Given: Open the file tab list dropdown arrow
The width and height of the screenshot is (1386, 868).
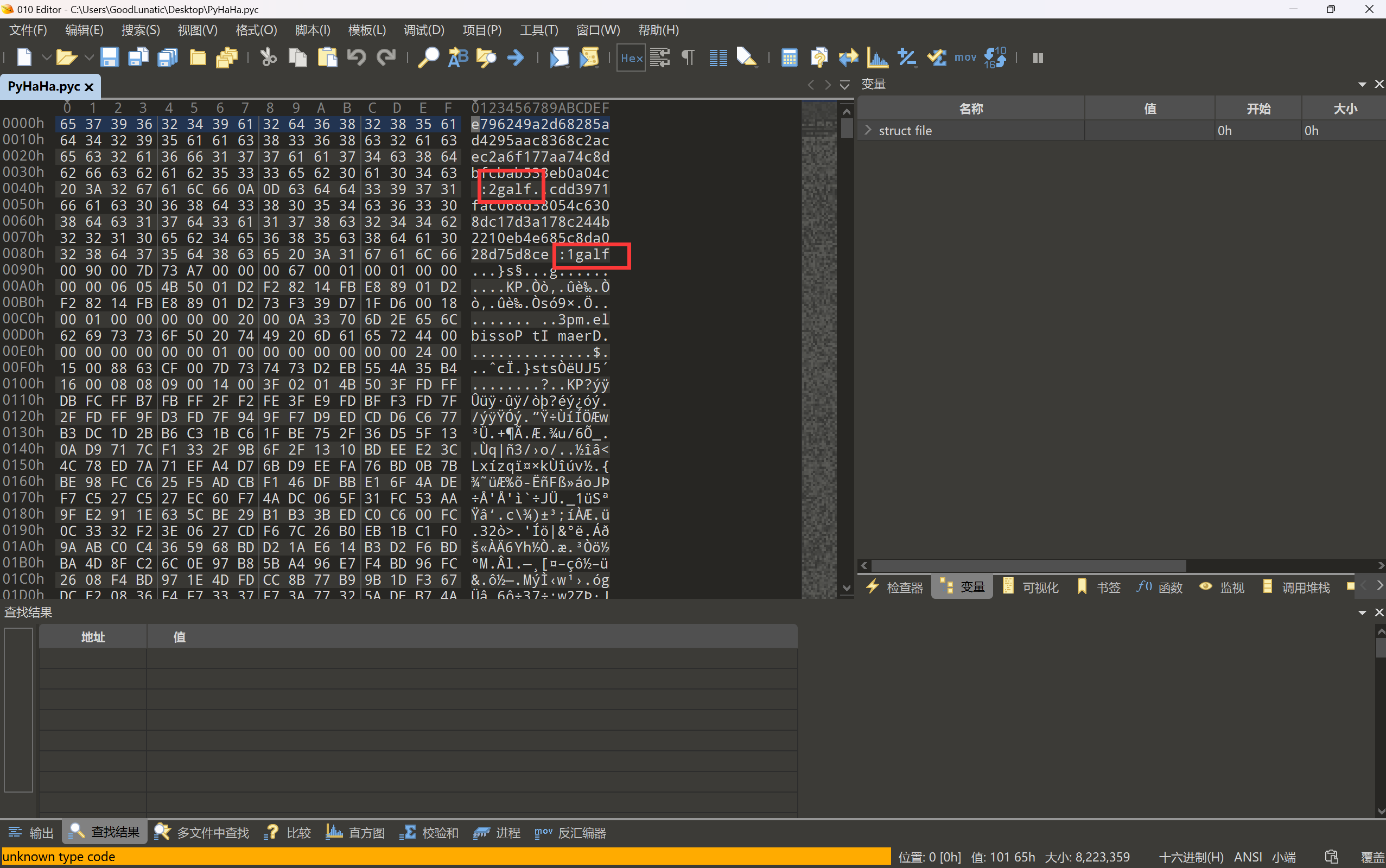Looking at the screenshot, I should coord(844,85).
